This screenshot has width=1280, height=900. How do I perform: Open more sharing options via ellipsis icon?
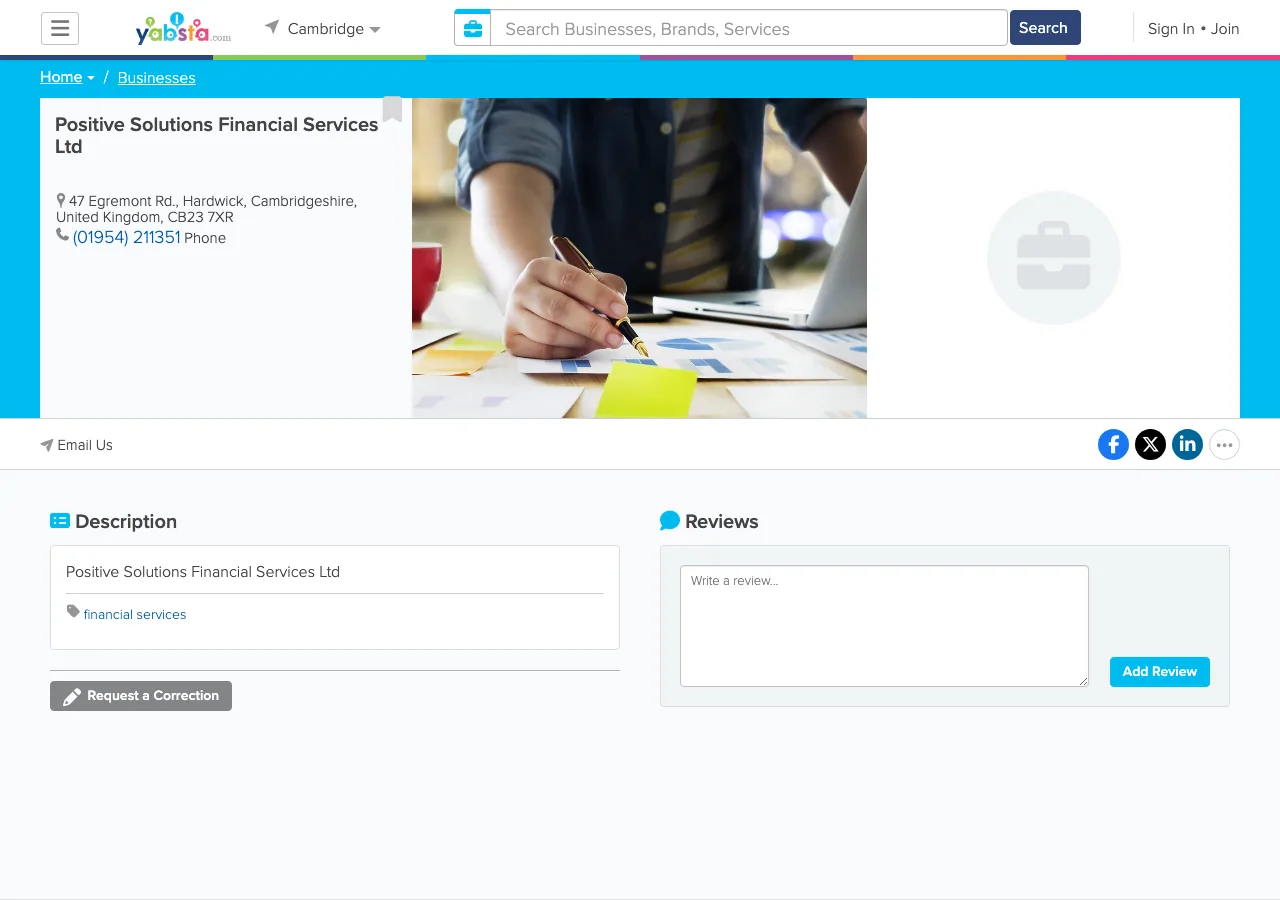coord(1224,444)
